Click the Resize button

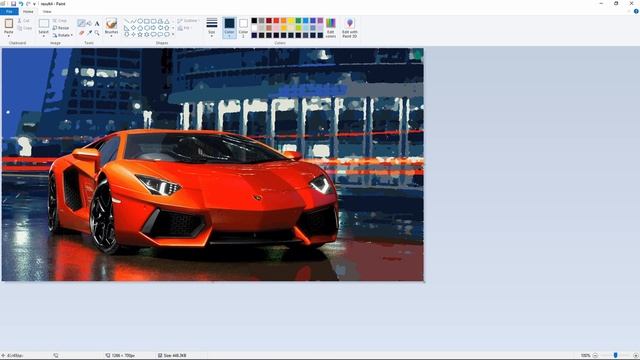pos(61,28)
